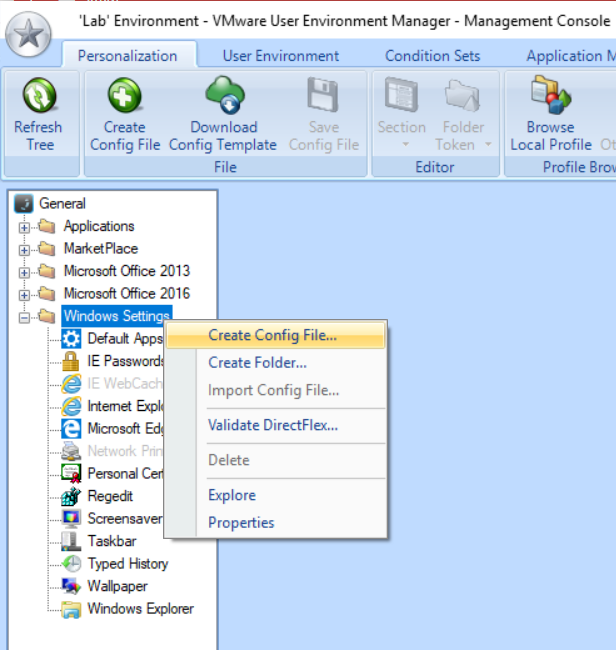Click the Network Printers printer icon
The width and height of the screenshot is (616, 650).
click(x=71, y=451)
